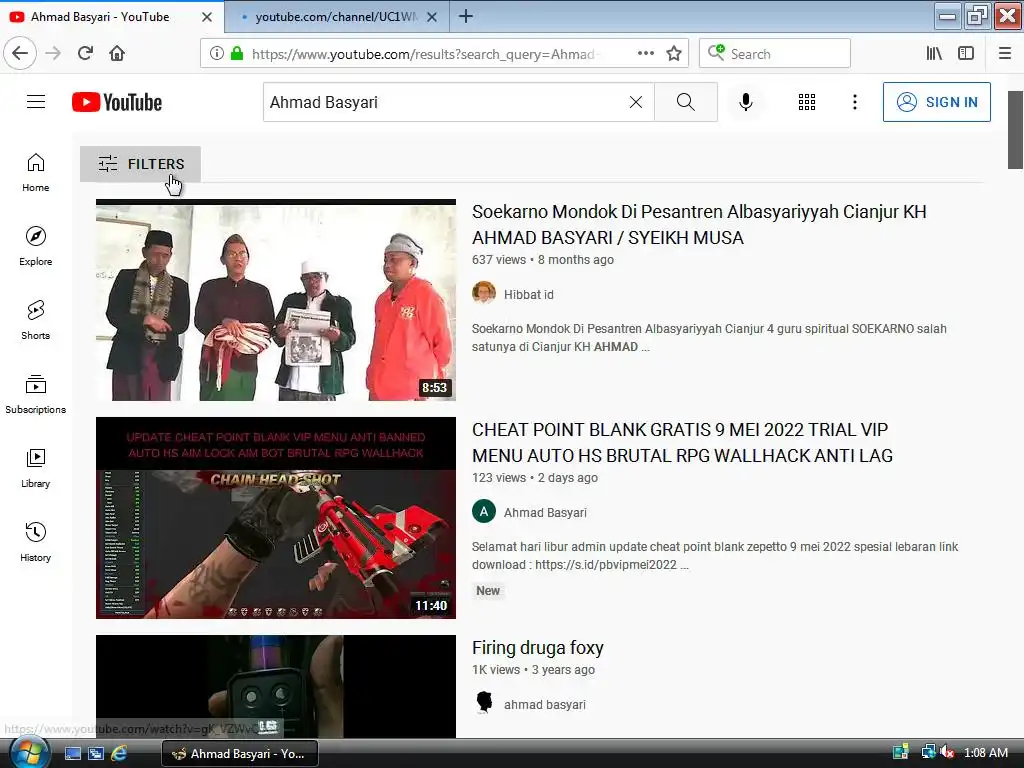This screenshot has width=1024, height=768.
Task: Open Firing druga foxy title link
Action: [x=537, y=648]
